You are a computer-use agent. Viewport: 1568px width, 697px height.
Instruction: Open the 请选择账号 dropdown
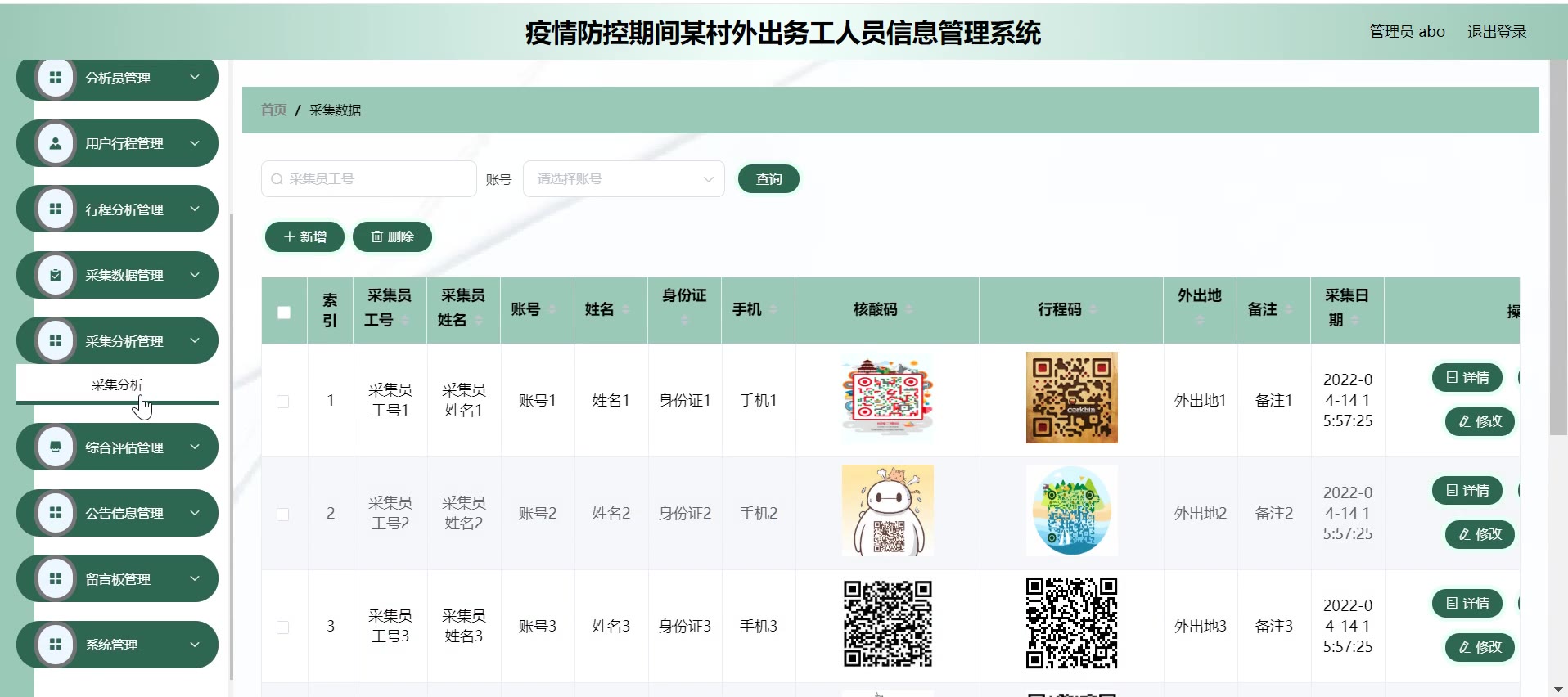click(624, 179)
